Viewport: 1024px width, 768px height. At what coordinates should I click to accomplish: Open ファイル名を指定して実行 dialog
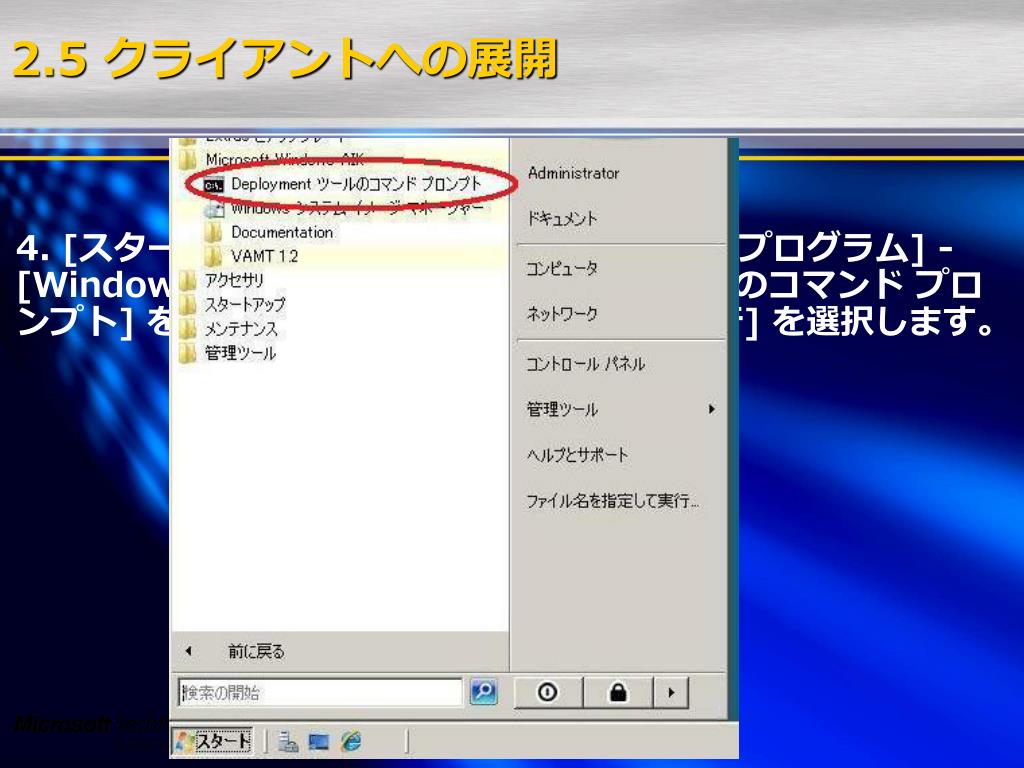613,501
